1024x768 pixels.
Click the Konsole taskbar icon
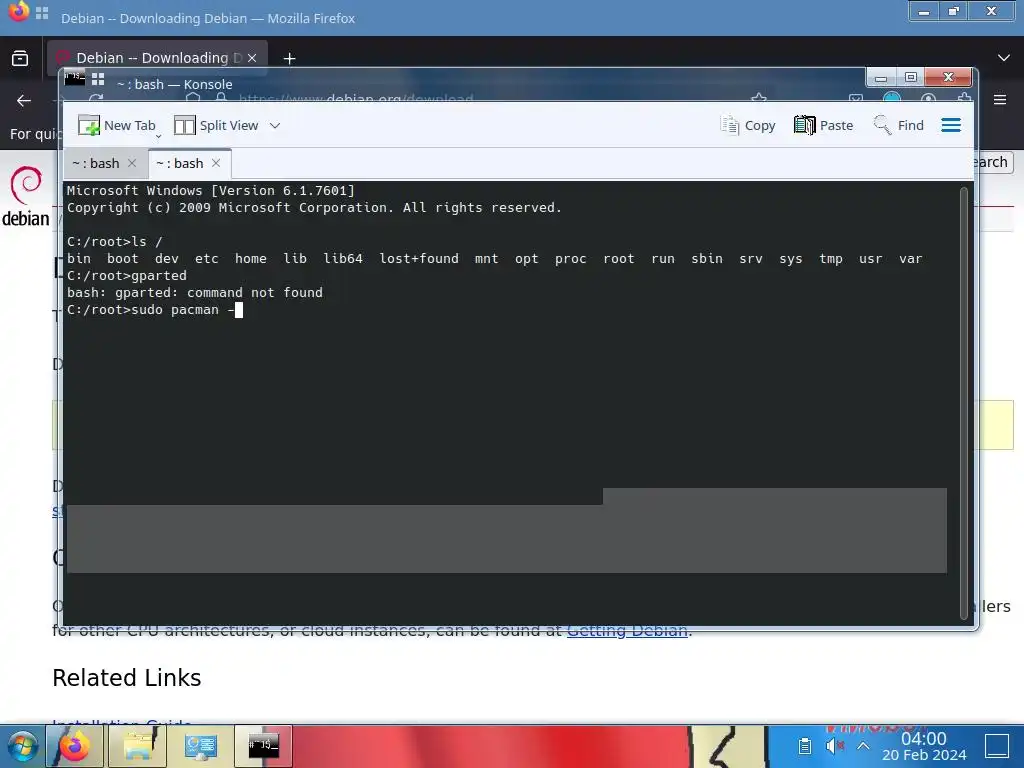[x=264, y=746]
